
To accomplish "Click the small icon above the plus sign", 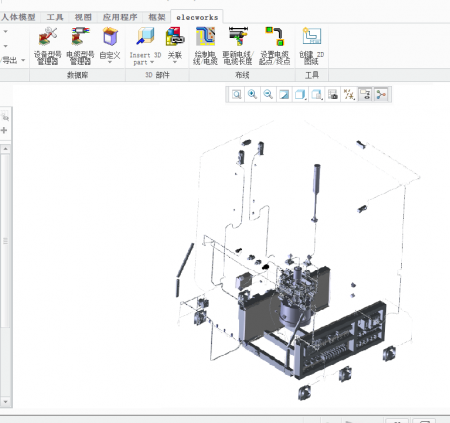I will click(x=5, y=117).
